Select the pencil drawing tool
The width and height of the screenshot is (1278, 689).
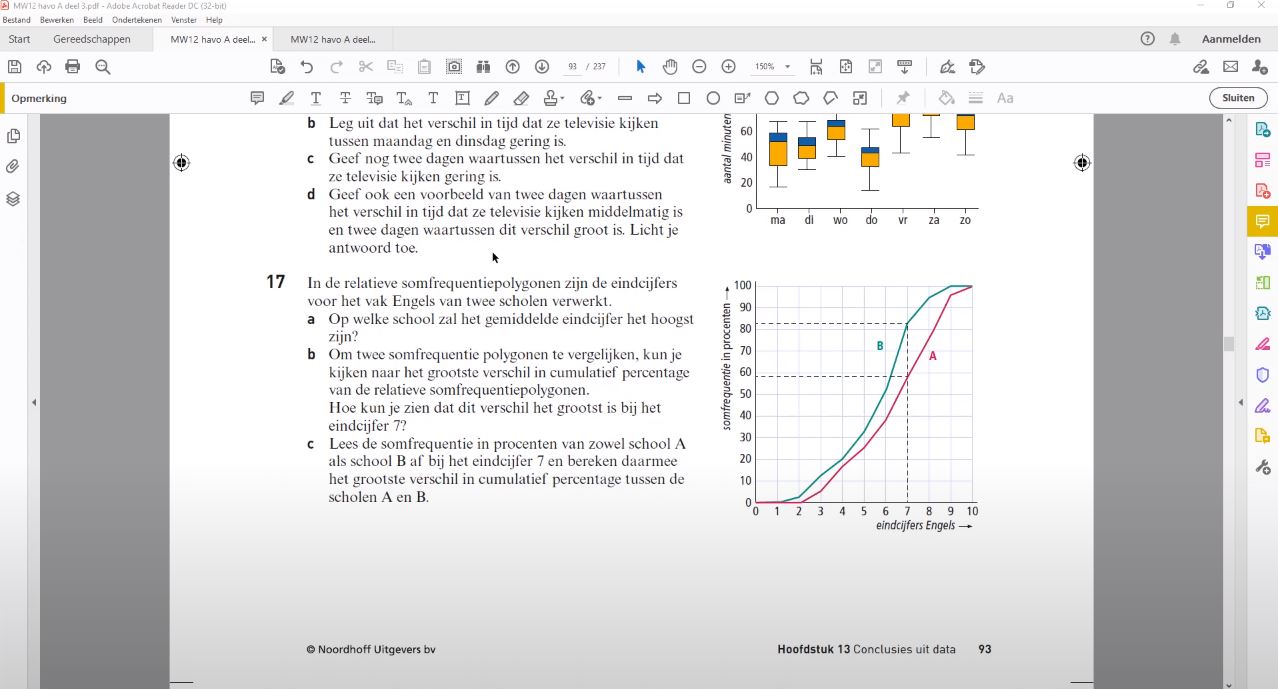[491, 98]
